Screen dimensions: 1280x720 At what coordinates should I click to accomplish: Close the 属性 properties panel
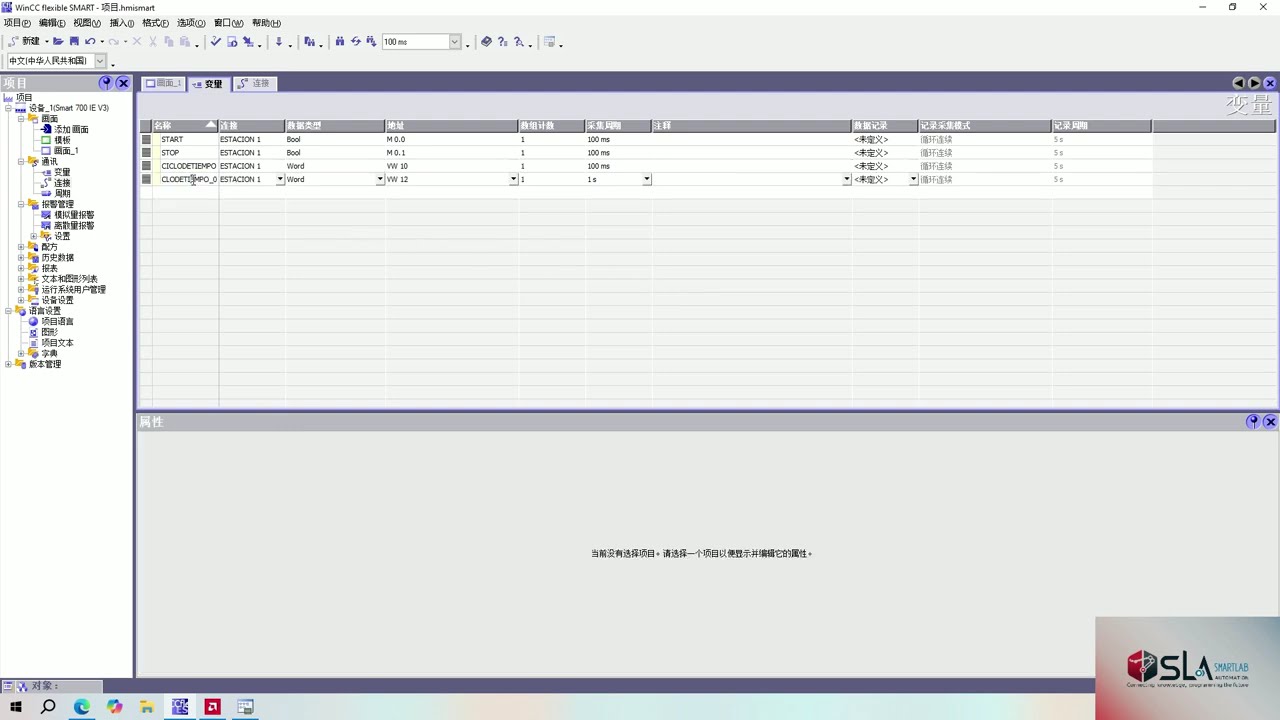[1270, 422]
